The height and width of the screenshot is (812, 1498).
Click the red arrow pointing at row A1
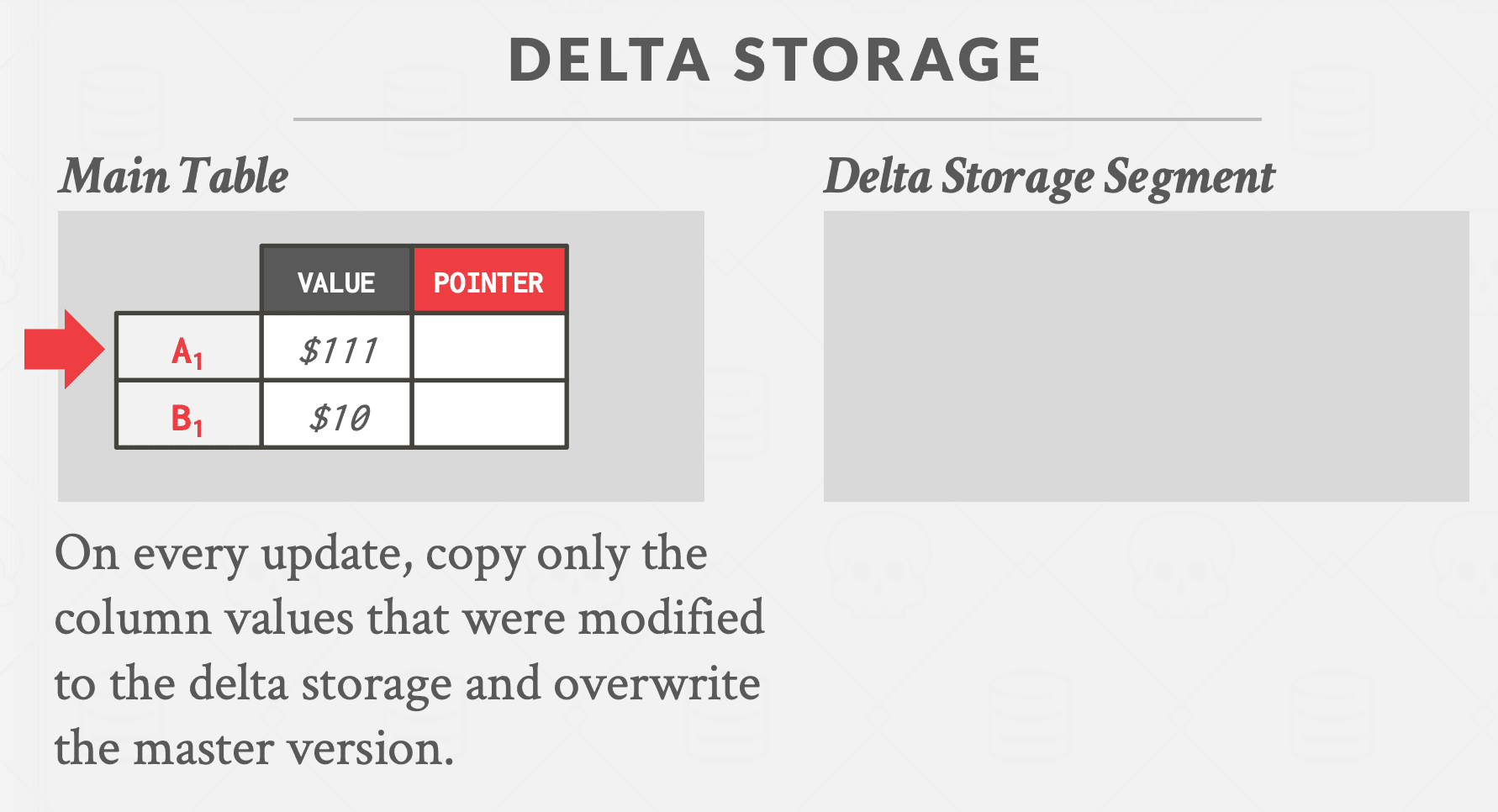64,350
